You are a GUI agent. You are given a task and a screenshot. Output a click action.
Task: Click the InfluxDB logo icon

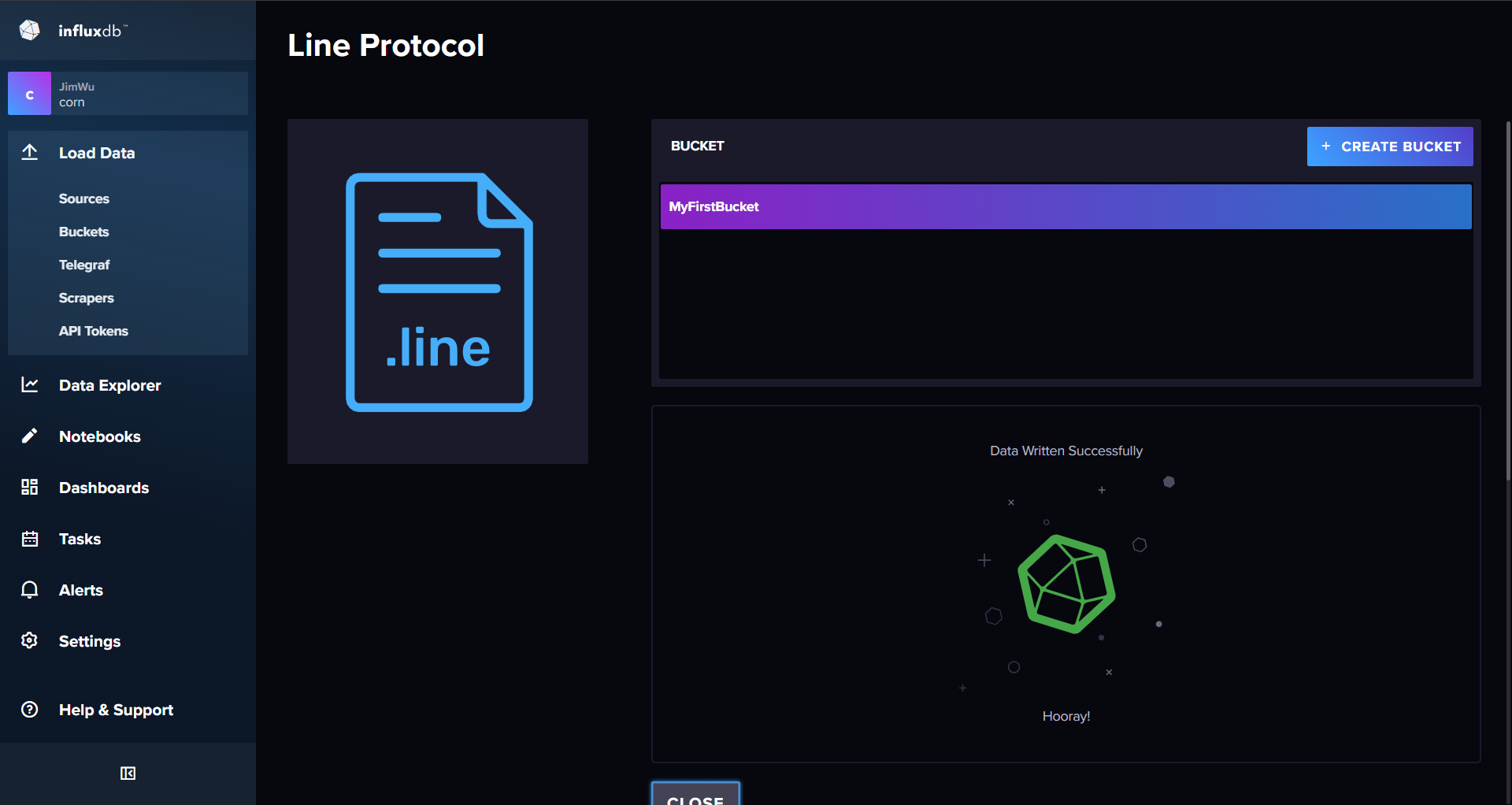[x=30, y=30]
